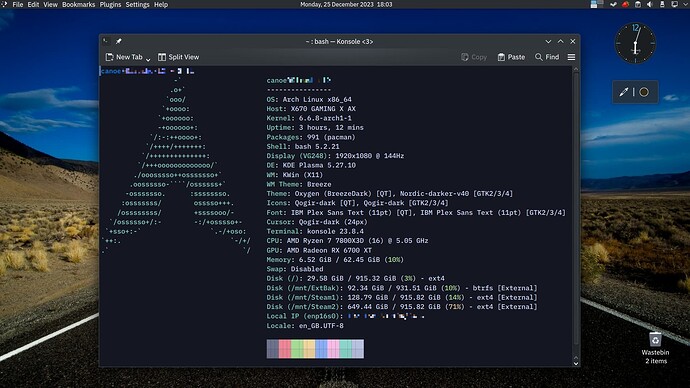Viewport: 690px width, 388px height.
Task: Open the removable devices tray icon
Action: point(662,4)
